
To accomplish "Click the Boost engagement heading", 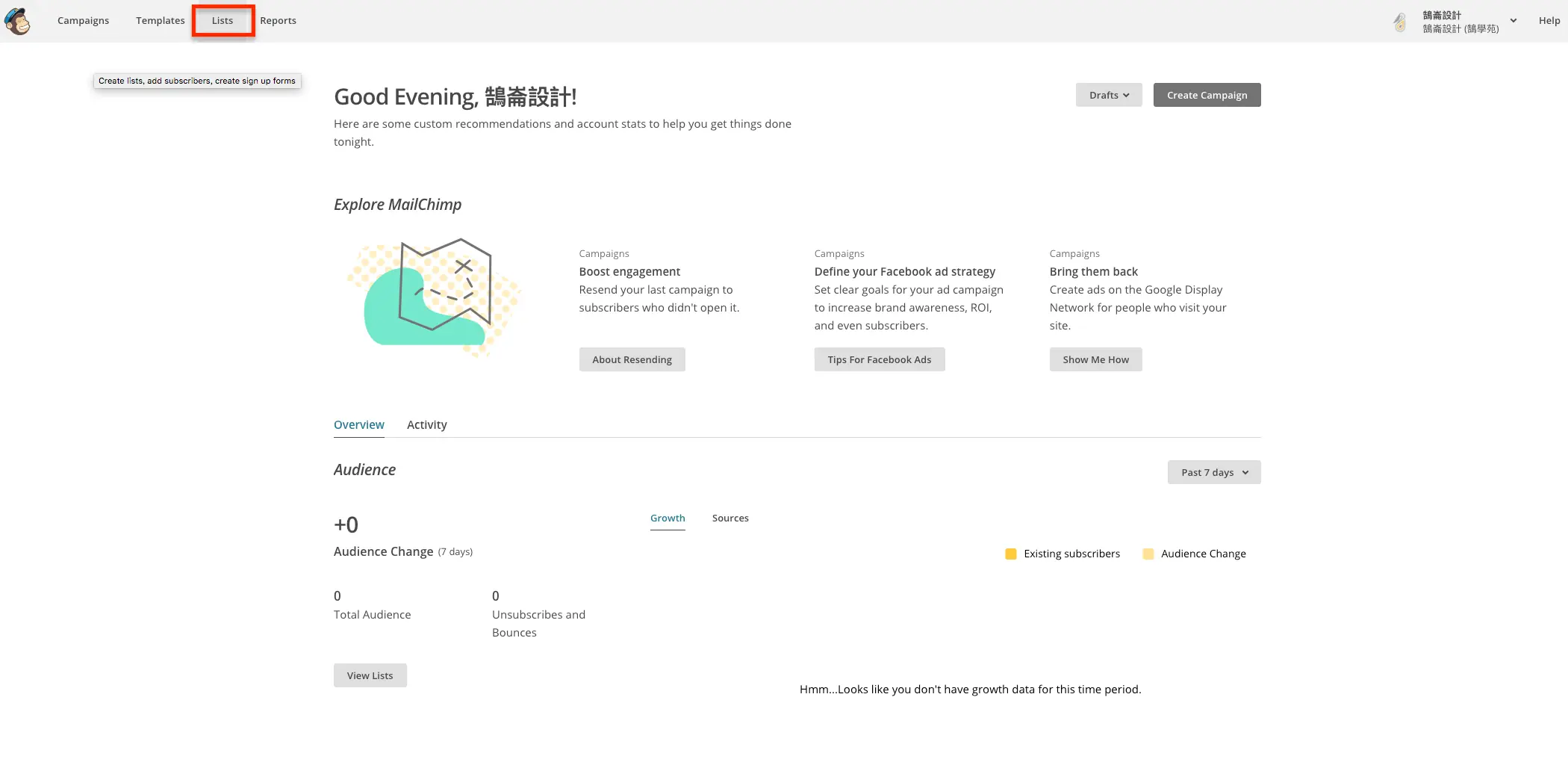I will pos(629,271).
